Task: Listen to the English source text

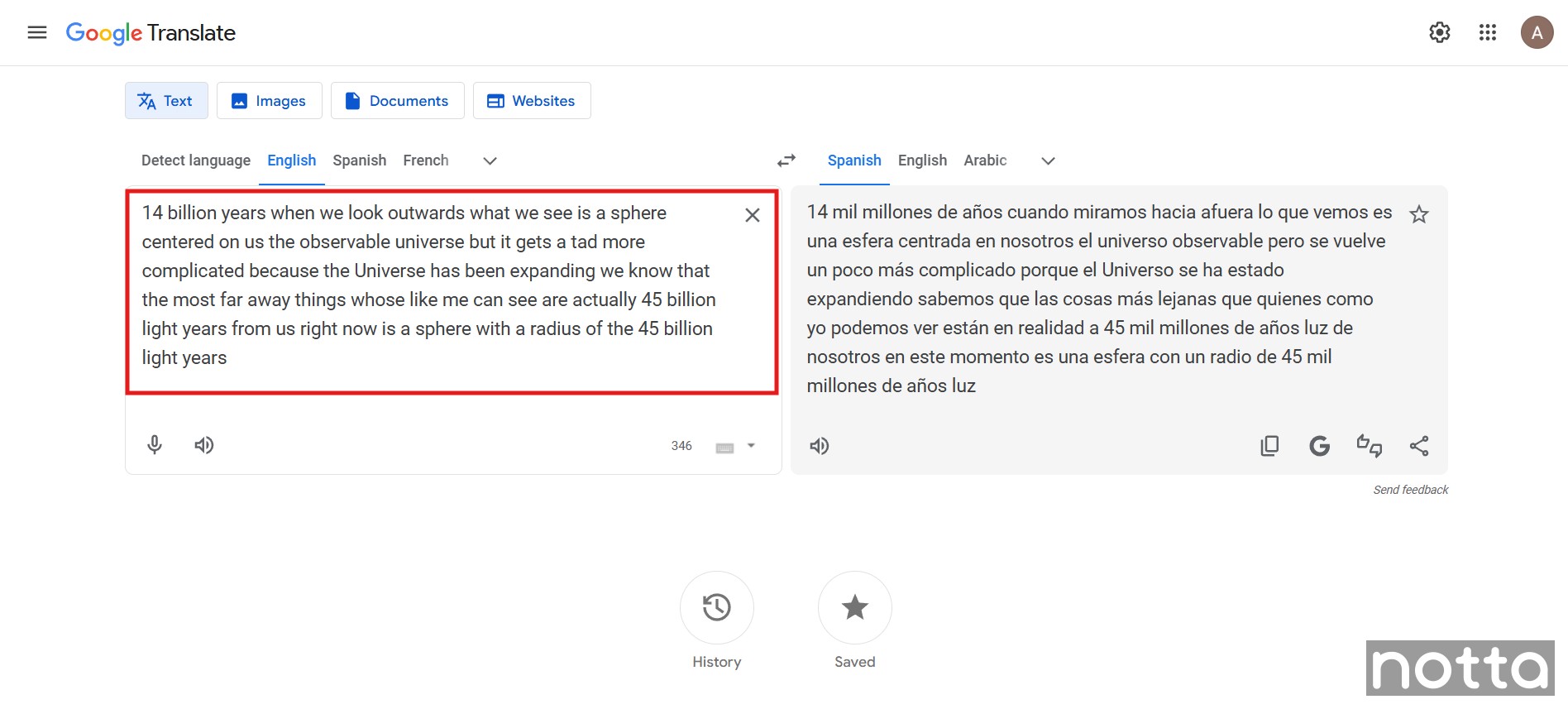Action: [x=203, y=445]
